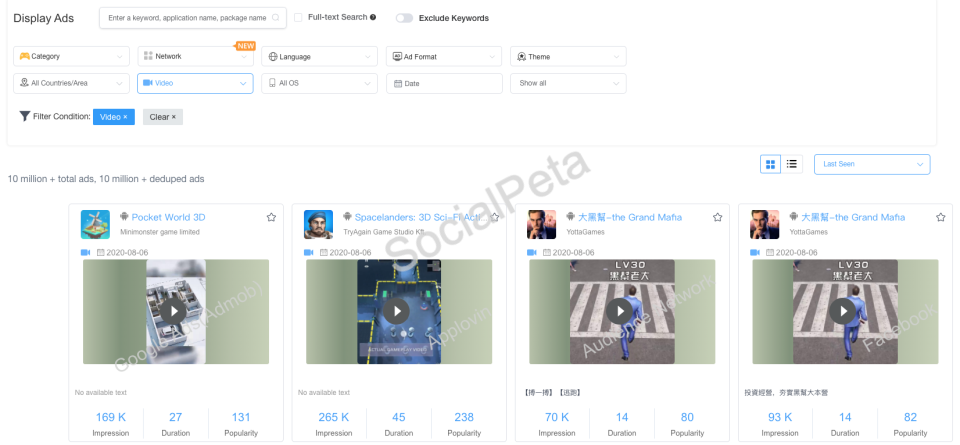Play the Spacelanders video ad

[x=397, y=312]
